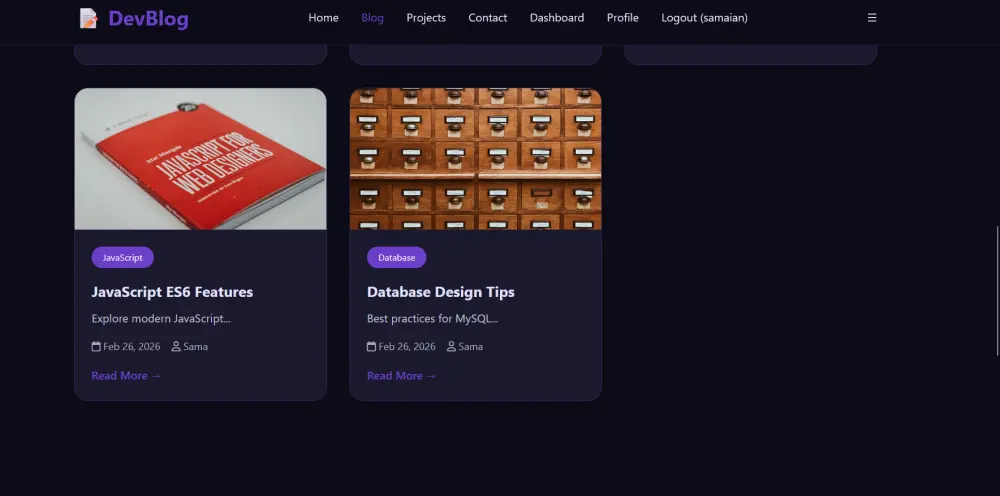Click calendar icon on JavaScript ES6 Features card
Image resolution: width=1000 pixels, height=496 pixels.
pyautogui.click(x=96, y=346)
